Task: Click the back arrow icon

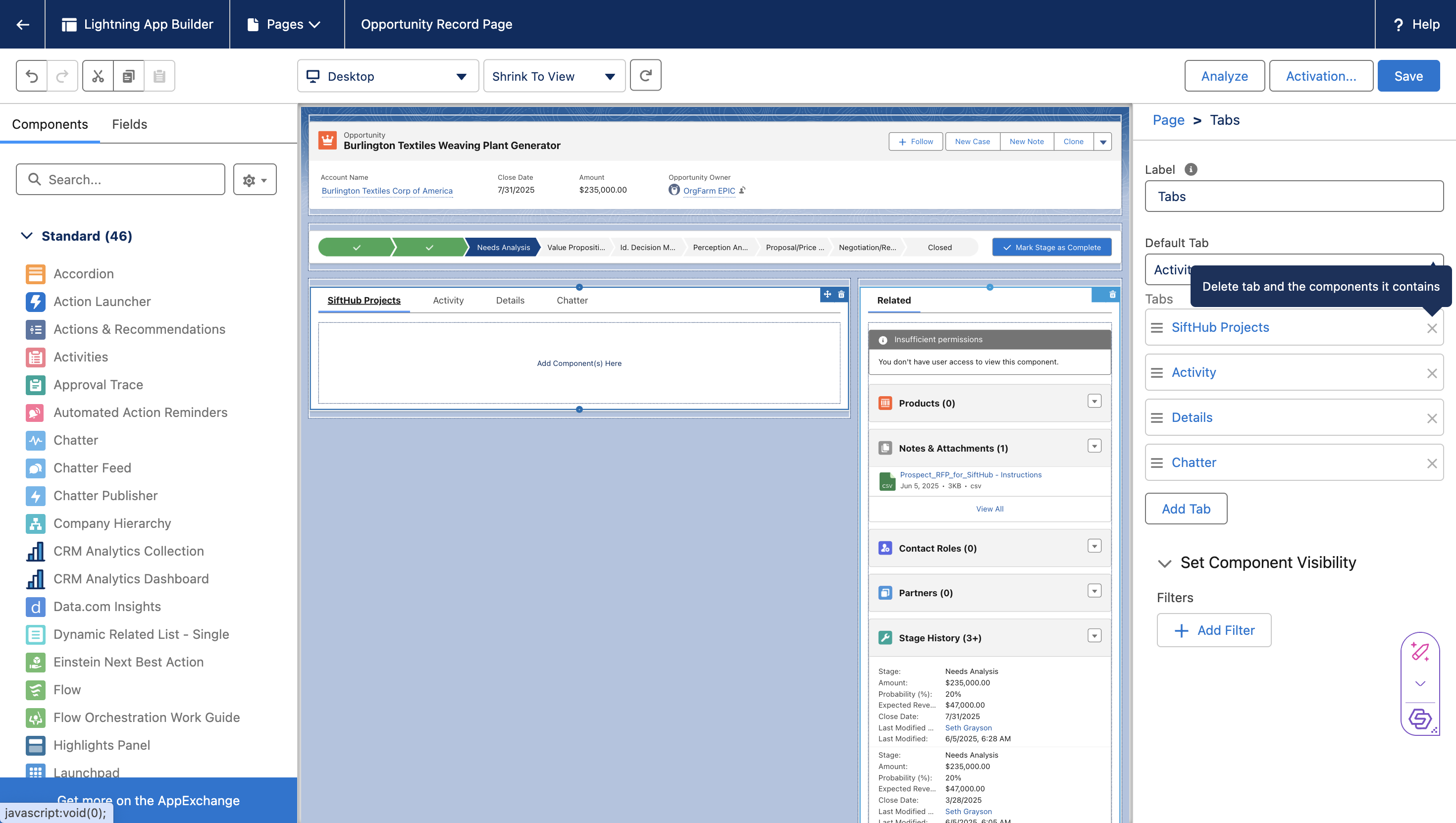Action: pos(23,24)
